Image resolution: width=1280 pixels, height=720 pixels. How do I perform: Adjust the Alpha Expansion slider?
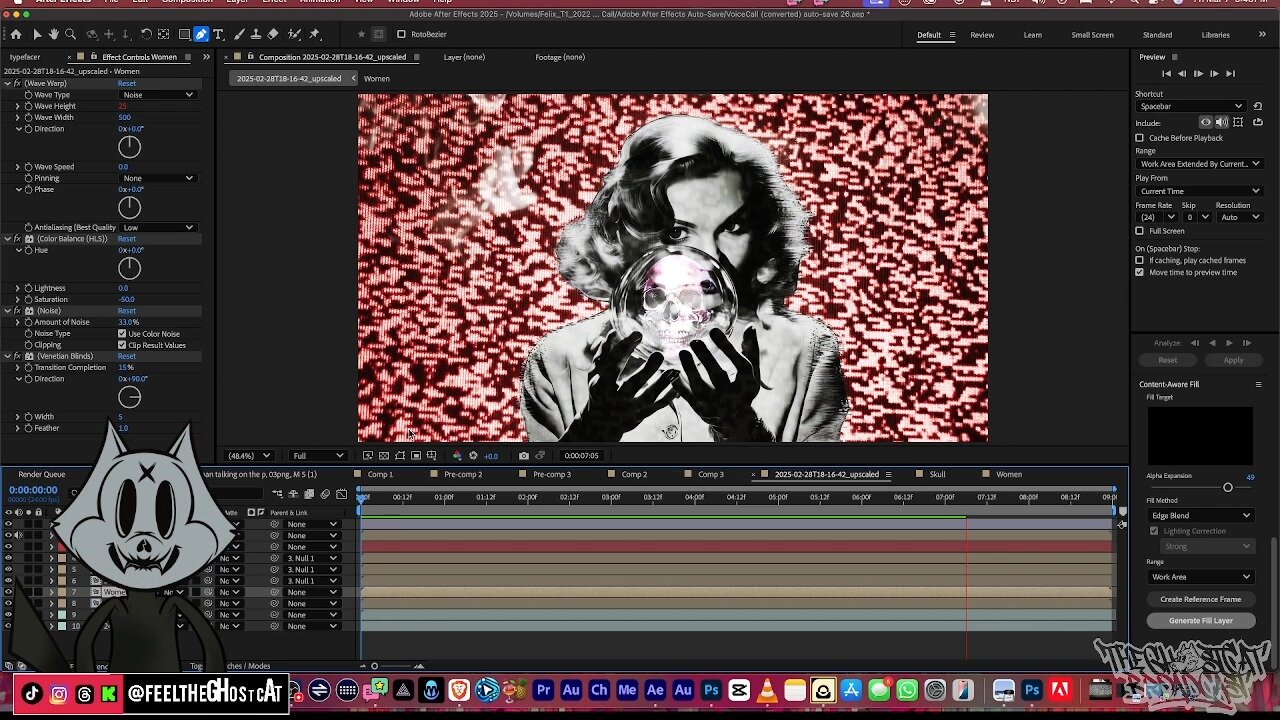point(1228,487)
